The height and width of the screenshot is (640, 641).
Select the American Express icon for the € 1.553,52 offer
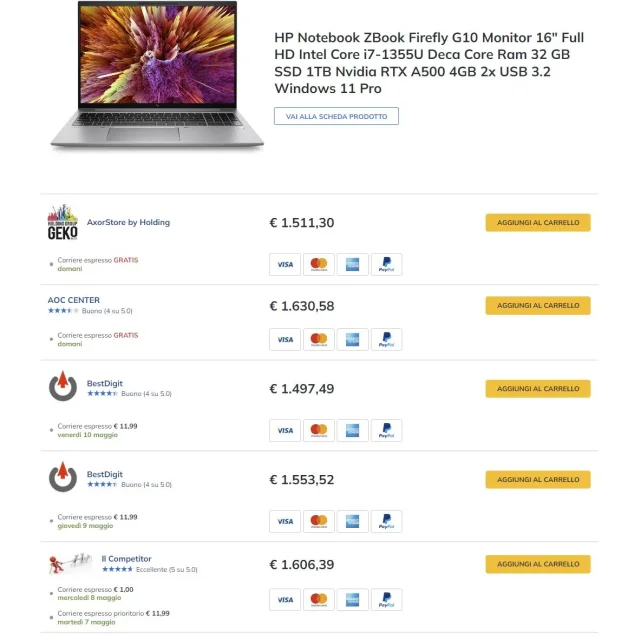coord(352,521)
